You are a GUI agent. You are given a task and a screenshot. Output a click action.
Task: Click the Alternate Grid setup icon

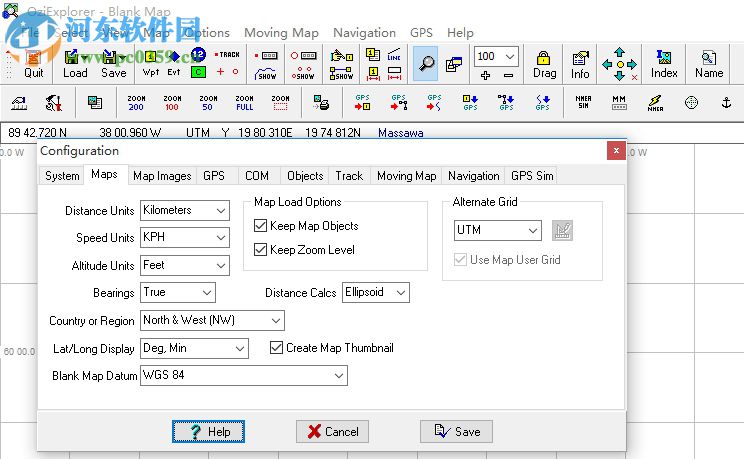coord(562,231)
